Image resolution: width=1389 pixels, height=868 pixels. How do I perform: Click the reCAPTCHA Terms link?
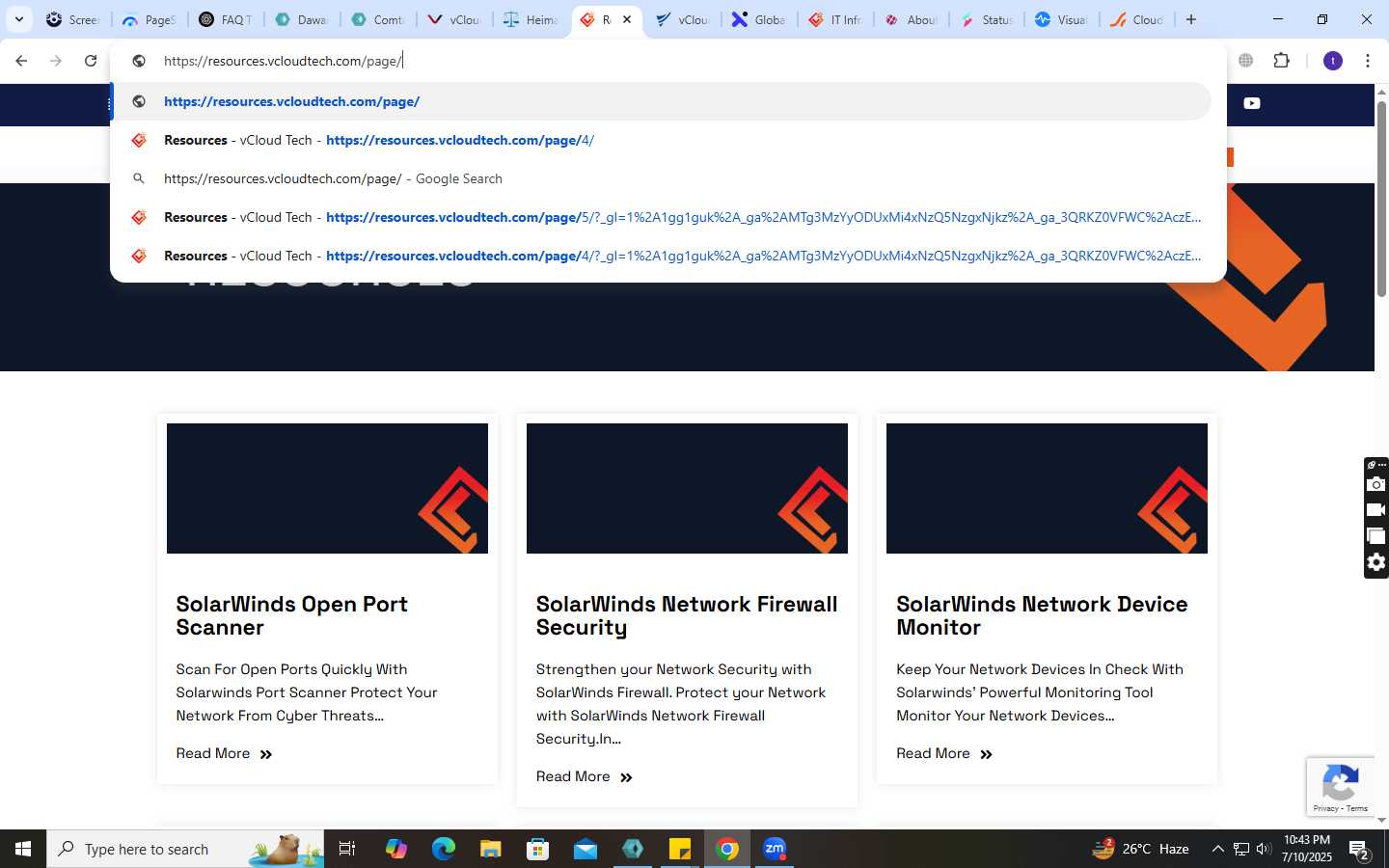[x=1357, y=808]
